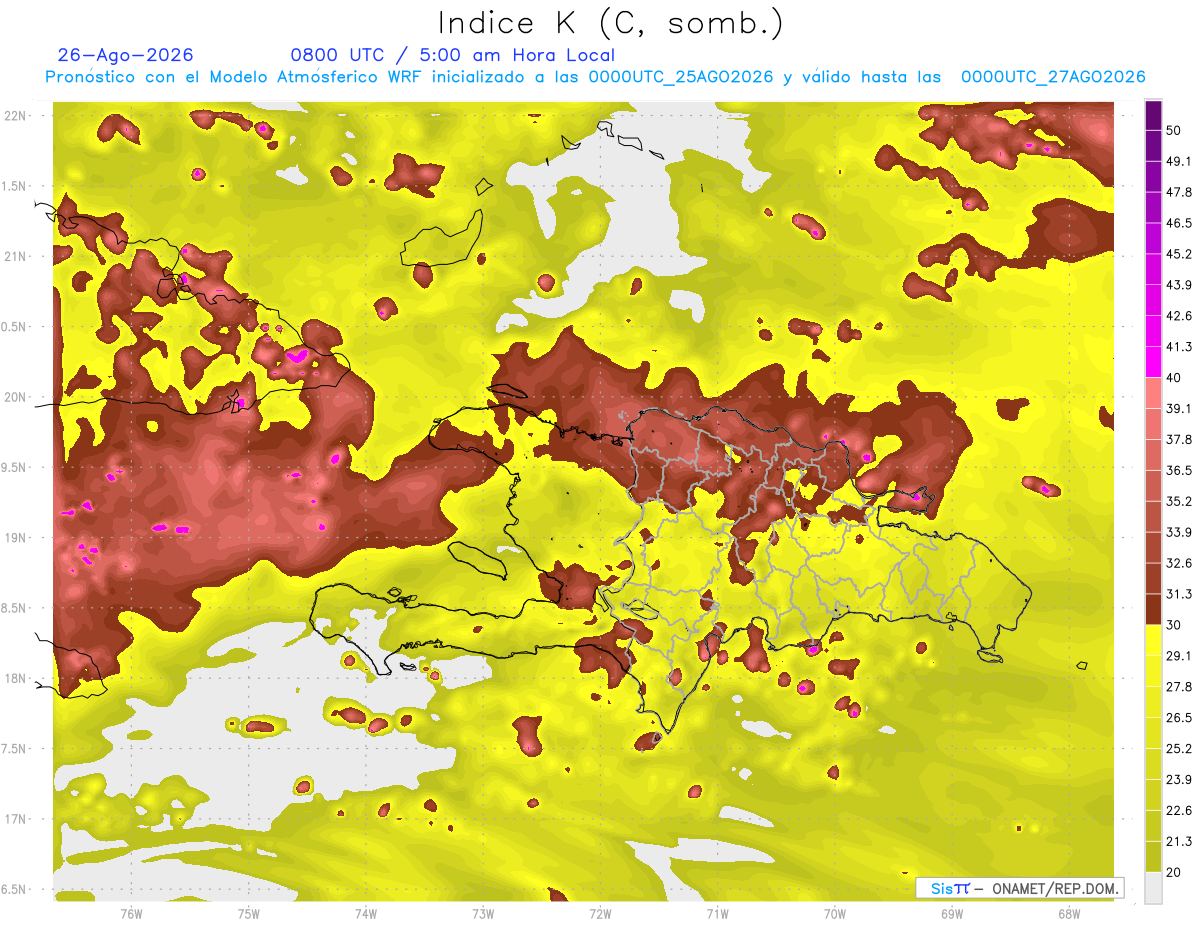Viewport: 1200px width, 927px height.
Task: Click the colorbar value '41.3'
Action: click(x=1179, y=347)
